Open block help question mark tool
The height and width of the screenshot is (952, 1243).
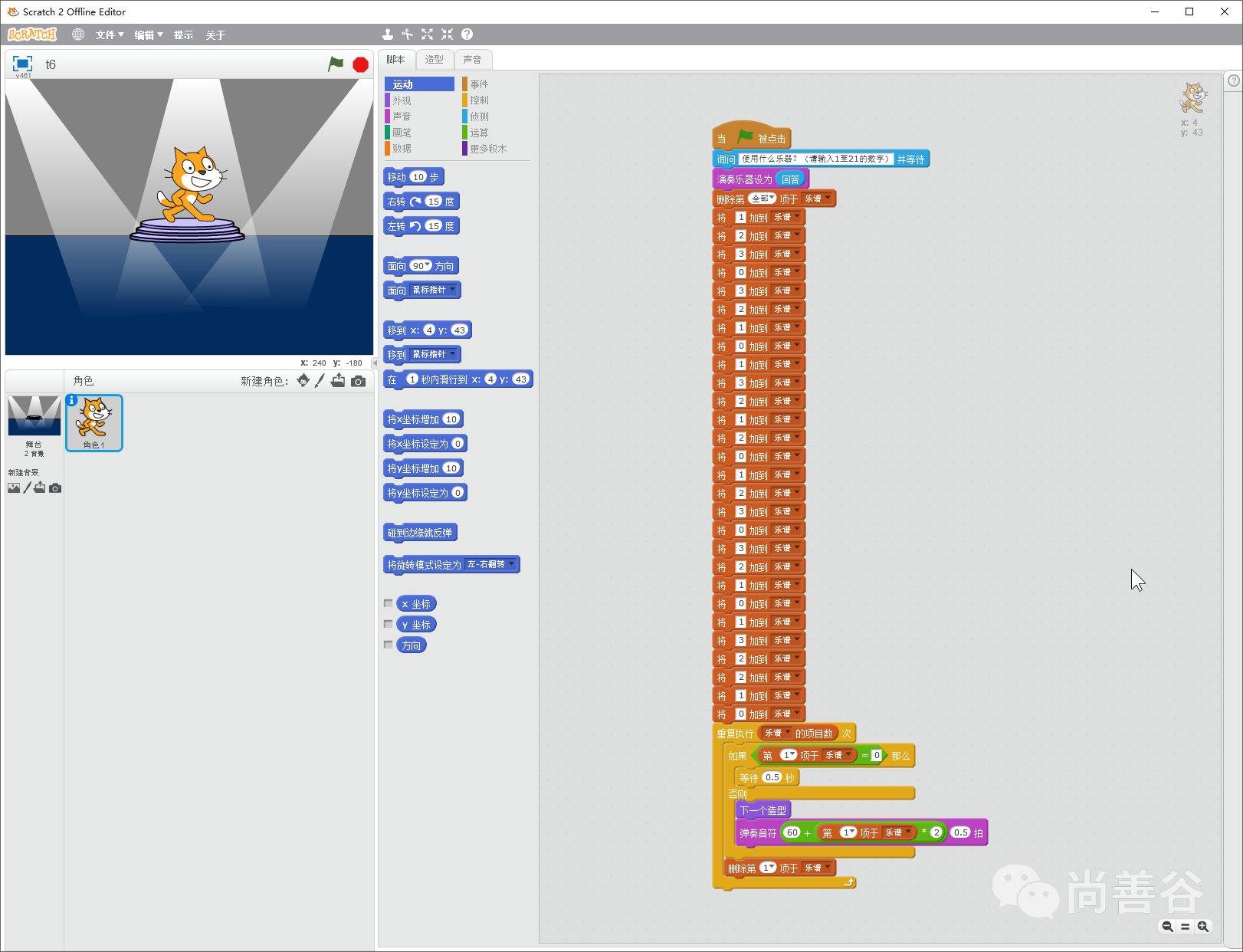coord(467,34)
